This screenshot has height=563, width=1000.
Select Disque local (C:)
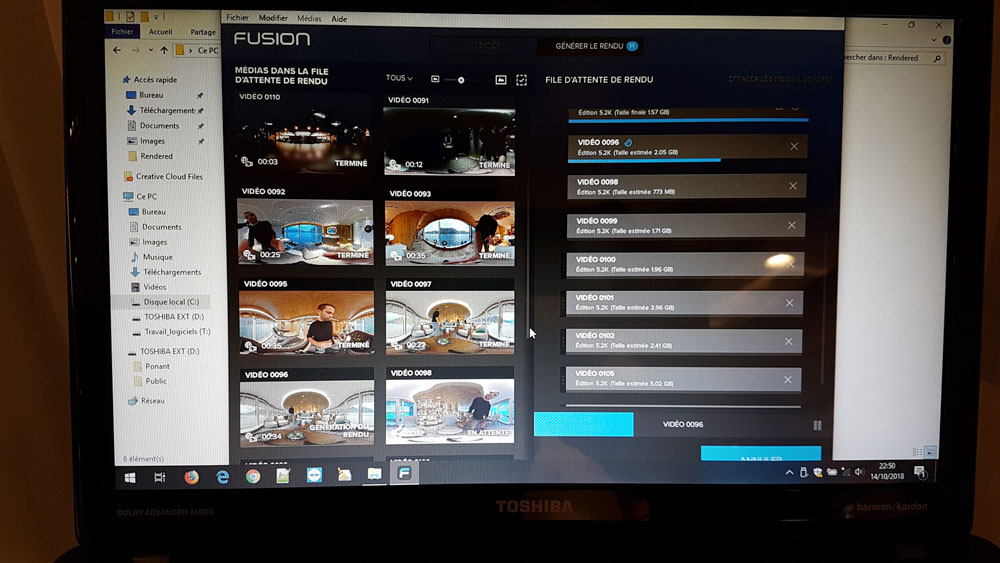click(165, 302)
